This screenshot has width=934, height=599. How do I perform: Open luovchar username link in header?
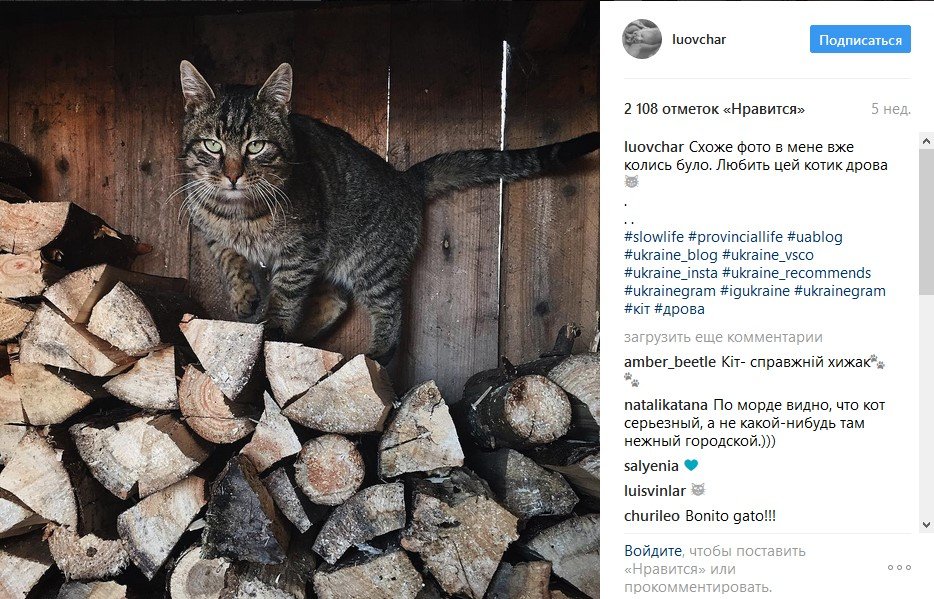699,39
